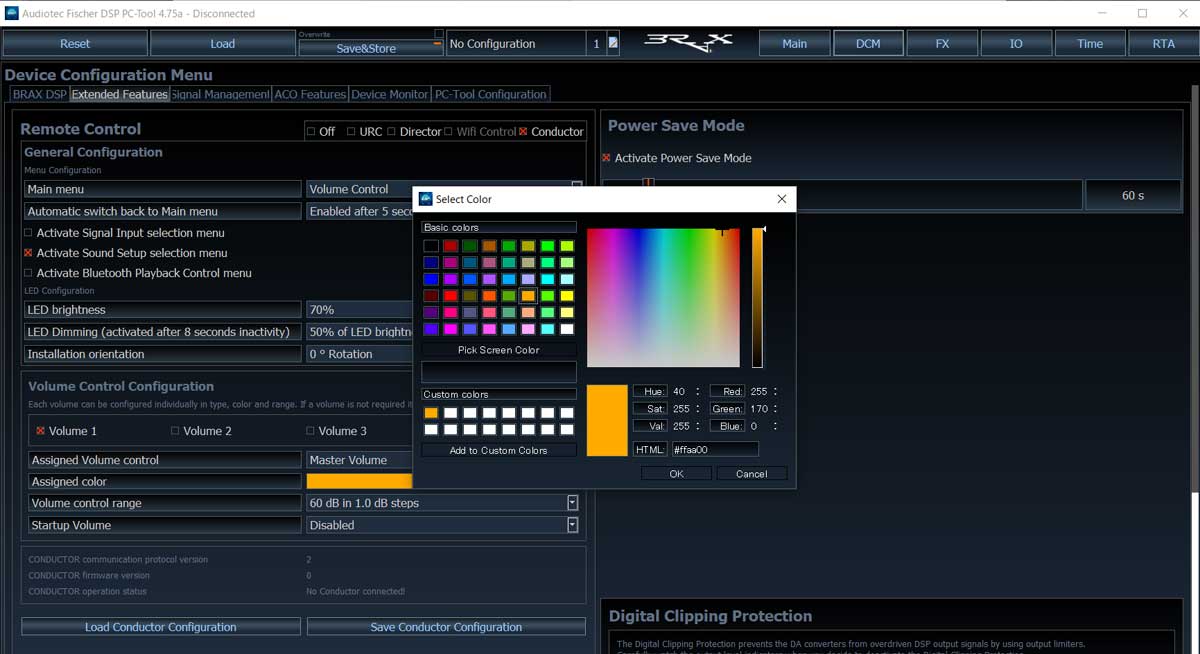Close the Select Color dialog
Image resolution: width=1200 pixels, height=654 pixels.
click(x=781, y=199)
